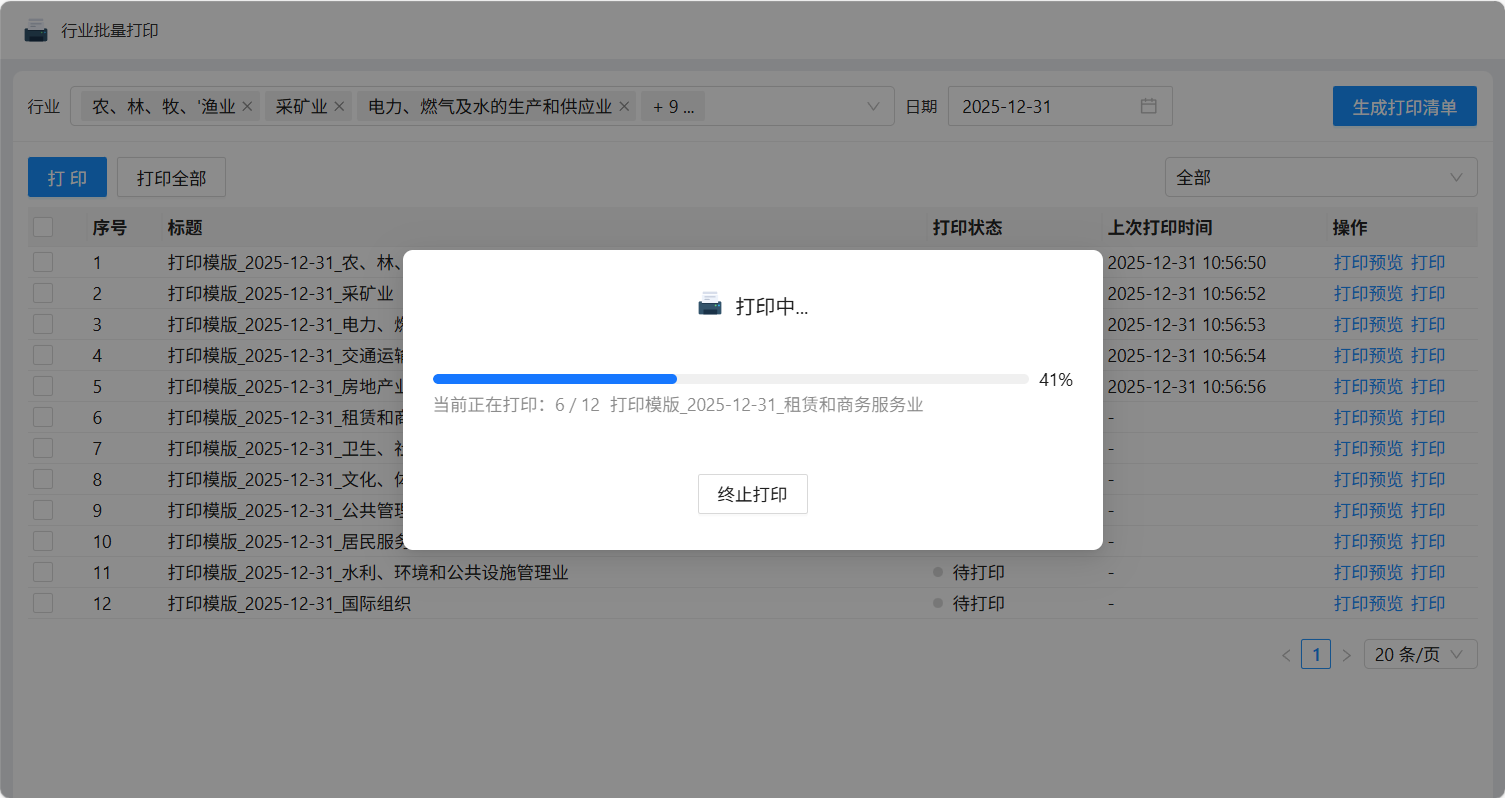Open the 全部 status filter dropdown
Viewport: 1505px width, 798px height.
(x=1320, y=177)
